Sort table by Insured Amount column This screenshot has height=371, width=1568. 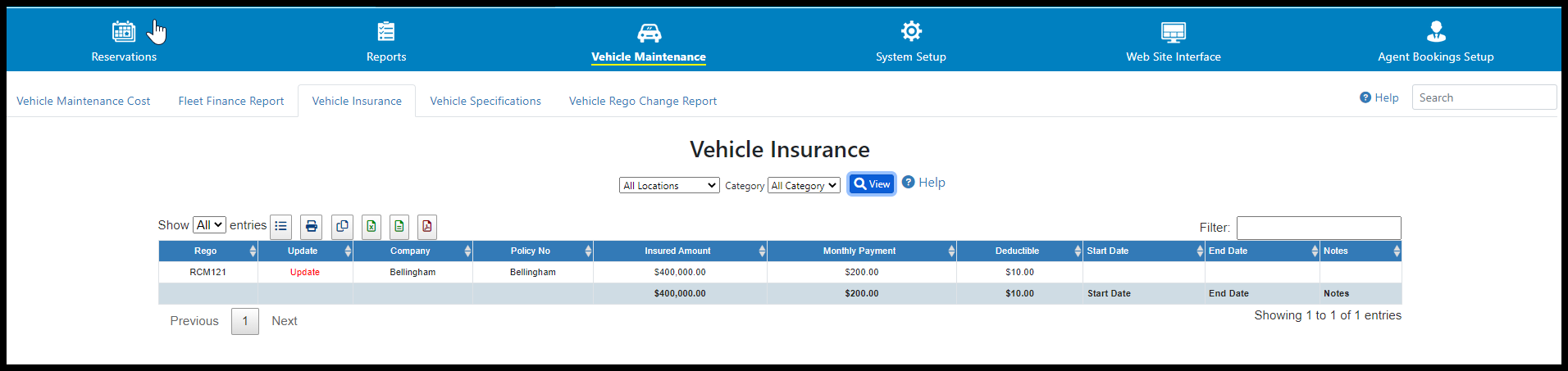pos(678,251)
